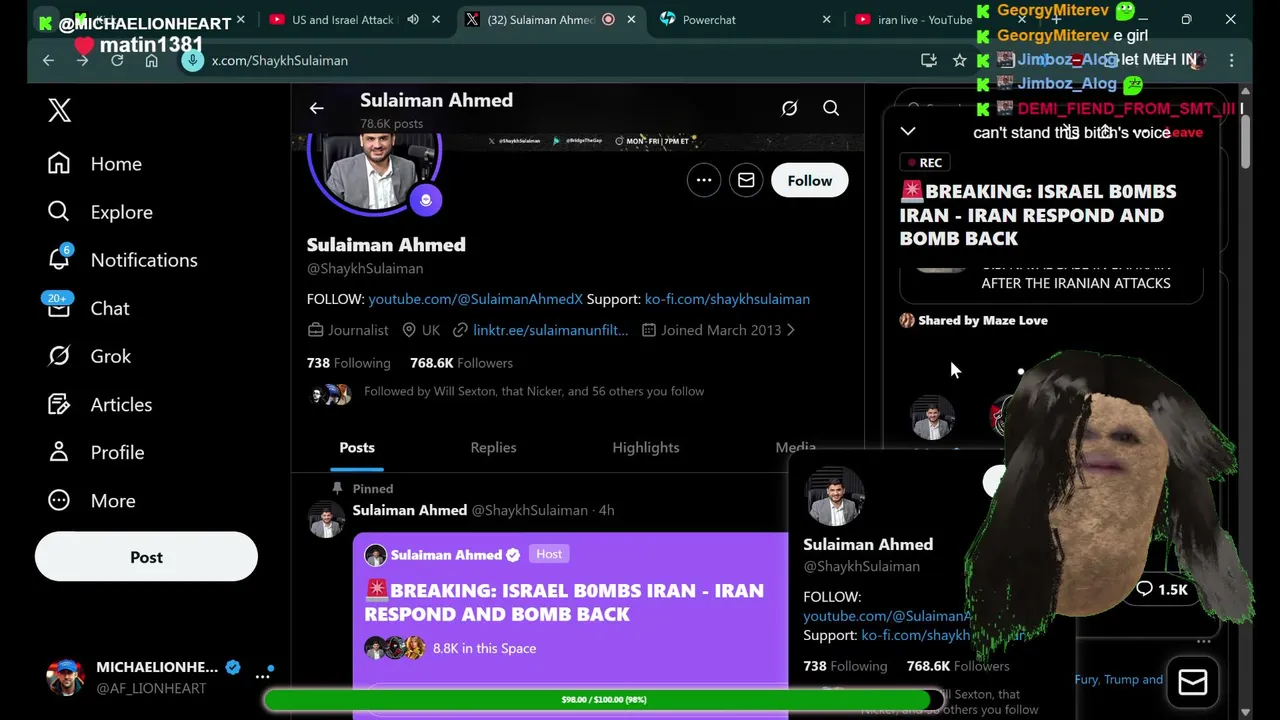1280x720 pixels.
Task: Open the browser three-dot menu
Action: coord(1232,60)
